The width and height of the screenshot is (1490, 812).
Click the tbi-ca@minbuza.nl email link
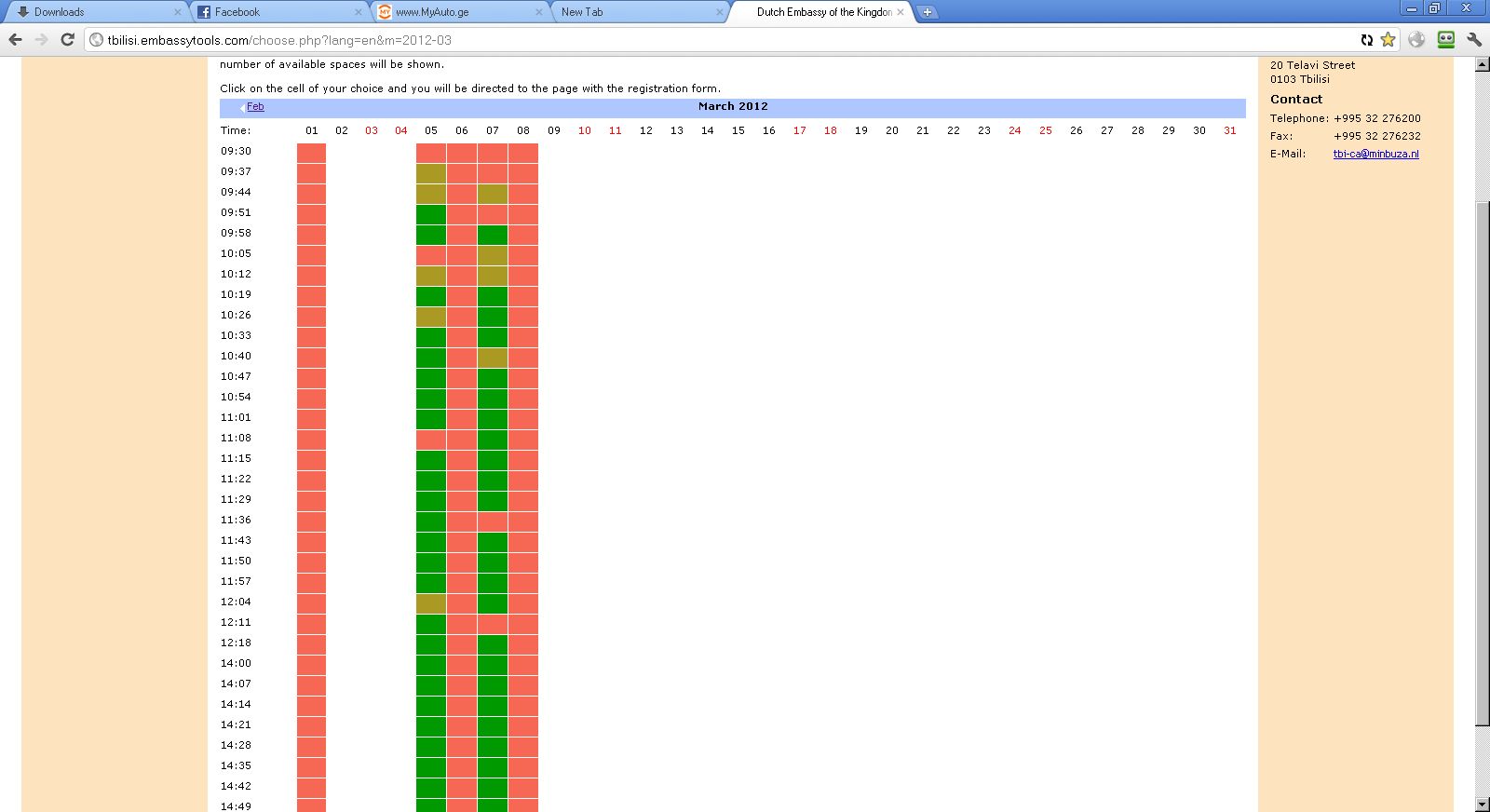tap(1375, 154)
